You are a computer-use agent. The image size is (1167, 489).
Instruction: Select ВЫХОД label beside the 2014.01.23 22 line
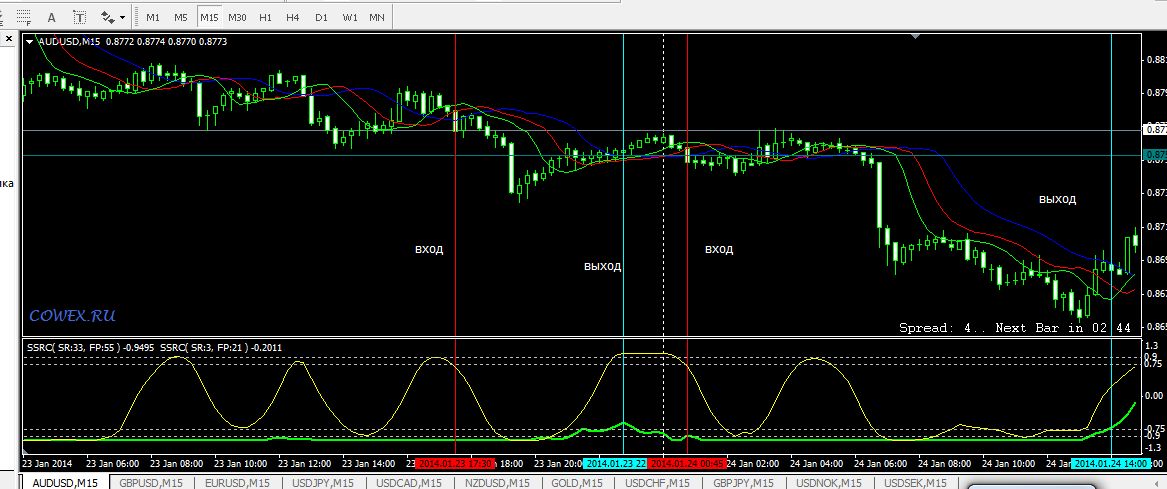pyautogui.click(x=603, y=266)
